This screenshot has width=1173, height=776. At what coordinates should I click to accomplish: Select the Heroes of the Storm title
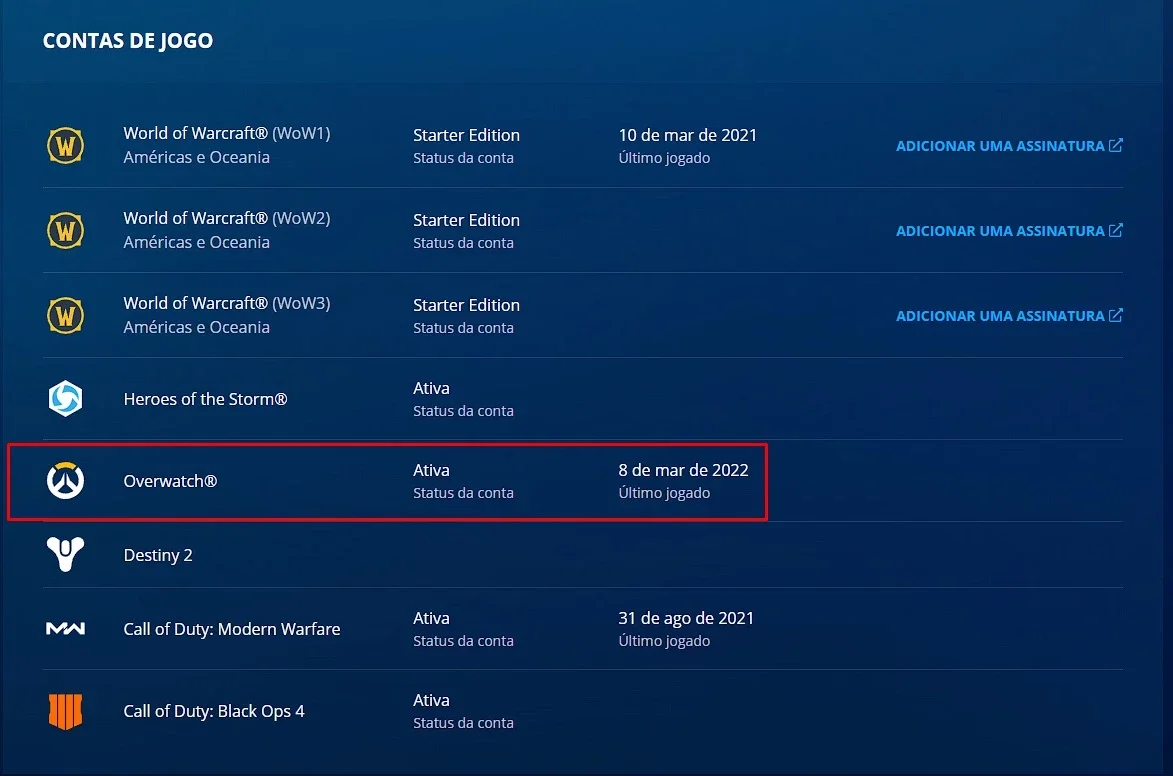[205, 399]
